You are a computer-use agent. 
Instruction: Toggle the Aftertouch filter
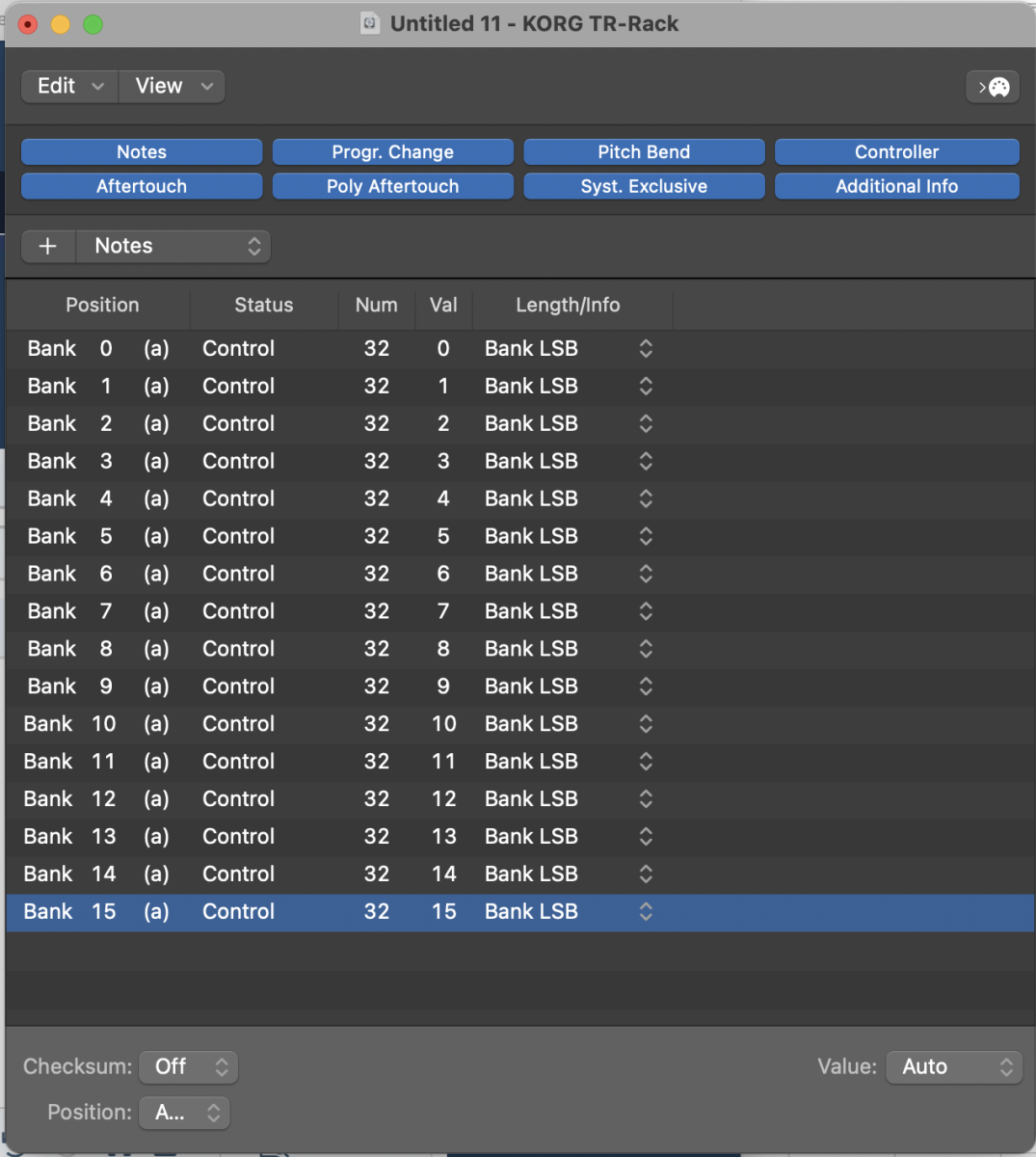142,186
